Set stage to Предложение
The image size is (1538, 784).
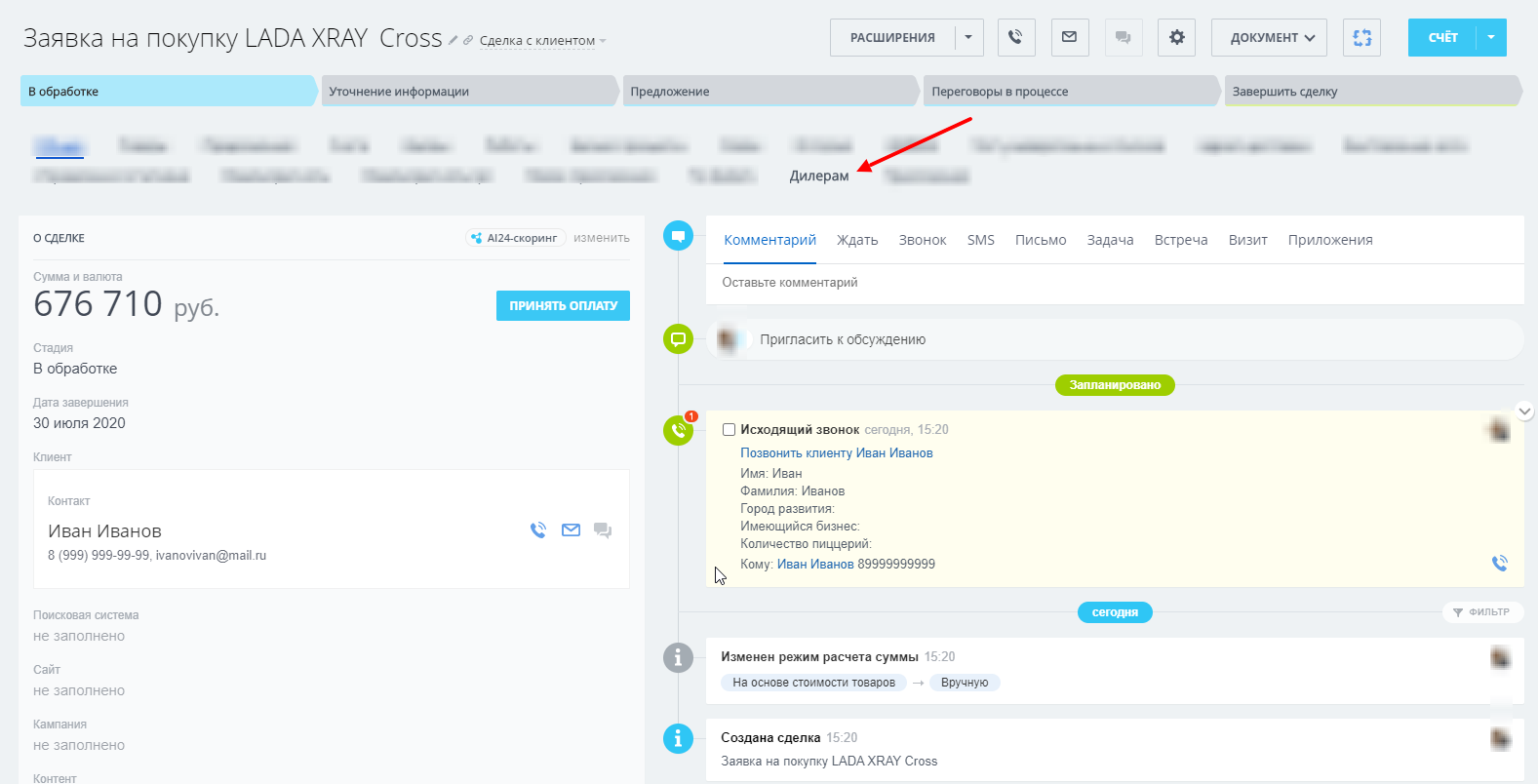click(771, 91)
